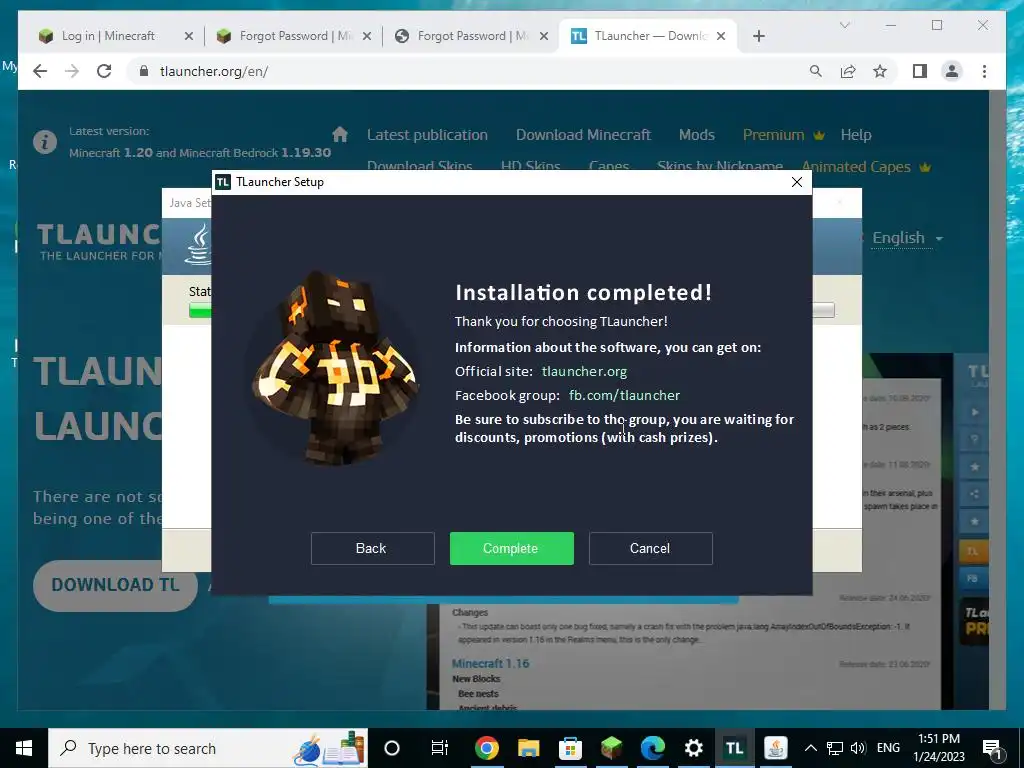
Task: Open the volume speaker icon in tray
Action: (x=858, y=748)
